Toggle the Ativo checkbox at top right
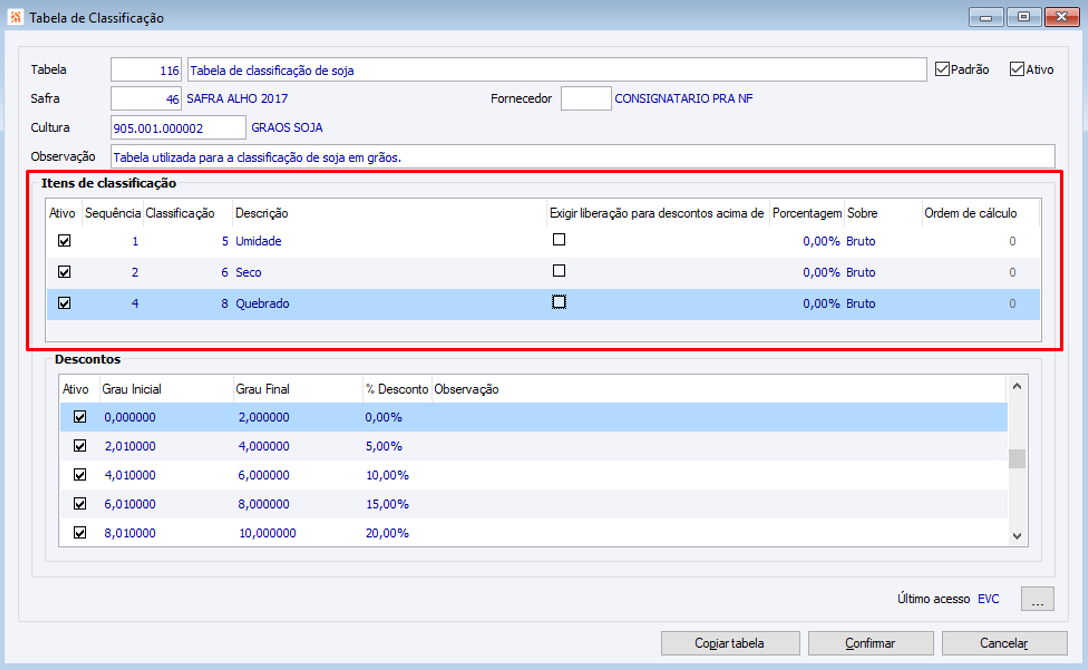The height and width of the screenshot is (670, 1088). pos(1017,69)
